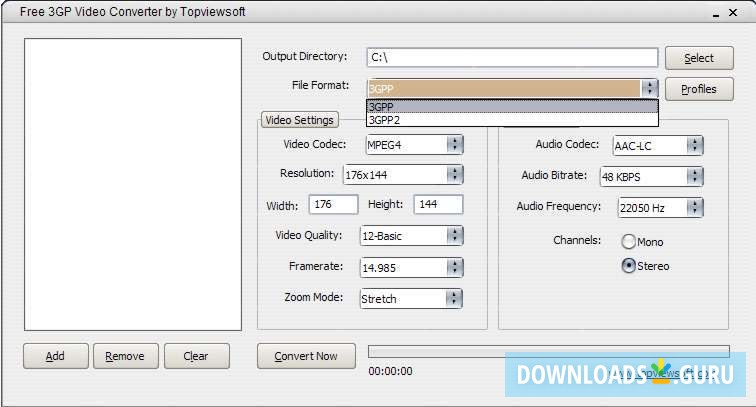Click the Audio Frequency label

click(559, 206)
